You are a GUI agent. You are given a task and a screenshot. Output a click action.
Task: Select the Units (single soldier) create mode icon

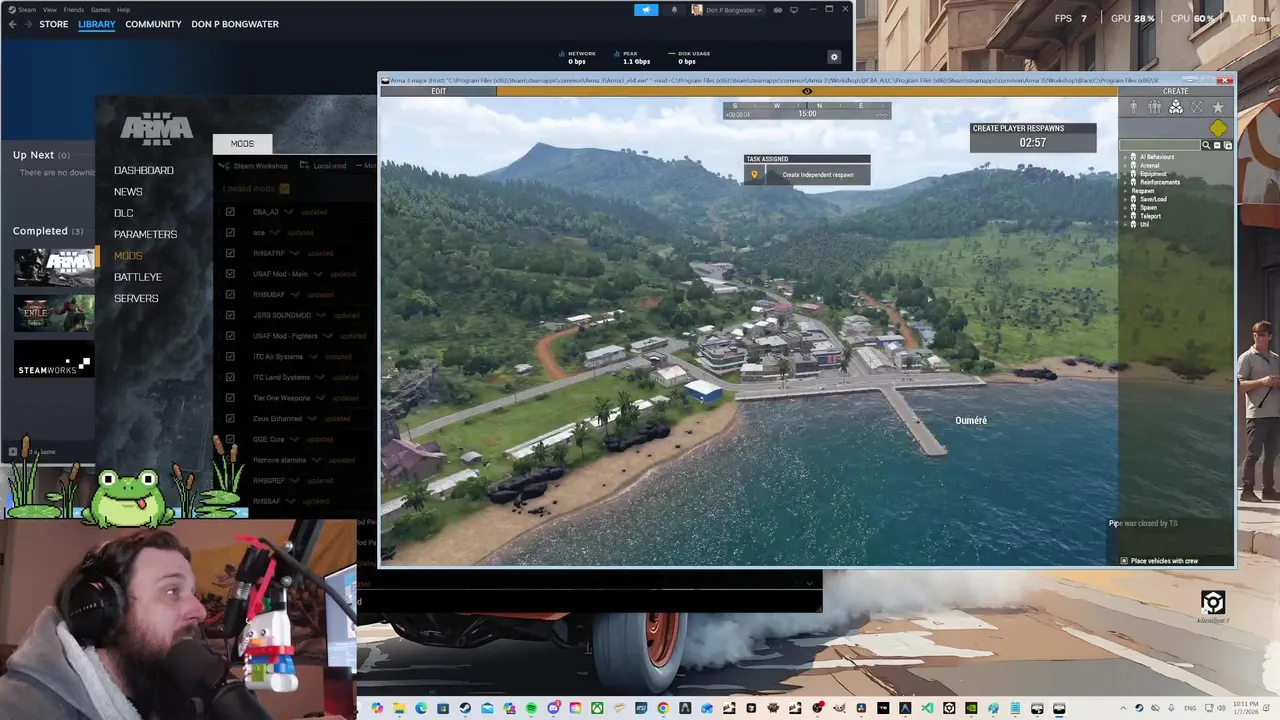point(1133,107)
